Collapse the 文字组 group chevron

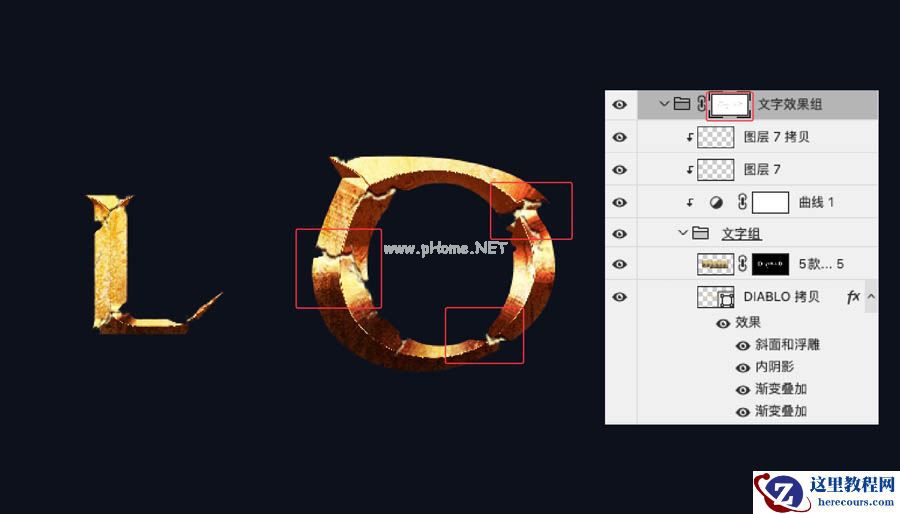pos(683,233)
